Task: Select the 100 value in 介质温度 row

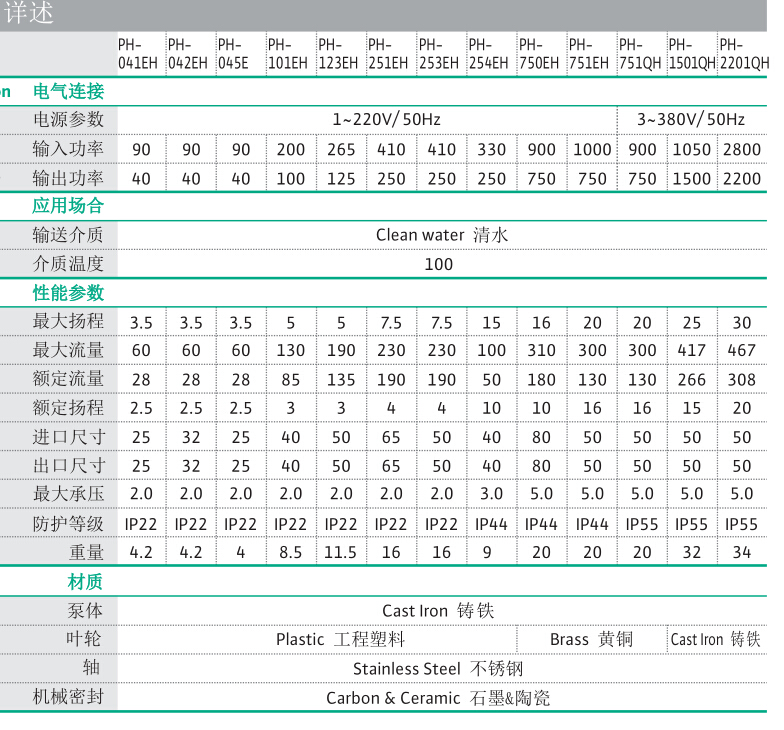Action: coord(438,264)
